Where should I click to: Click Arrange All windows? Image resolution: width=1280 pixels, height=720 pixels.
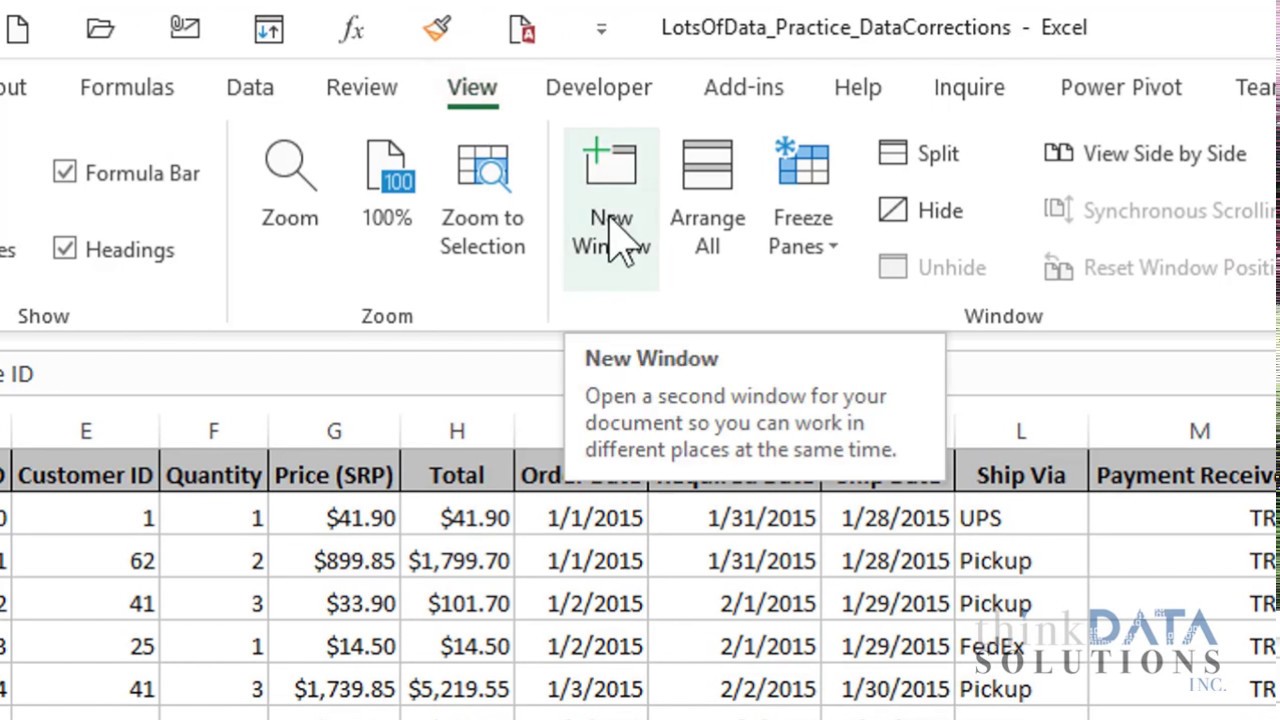tap(707, 198)
